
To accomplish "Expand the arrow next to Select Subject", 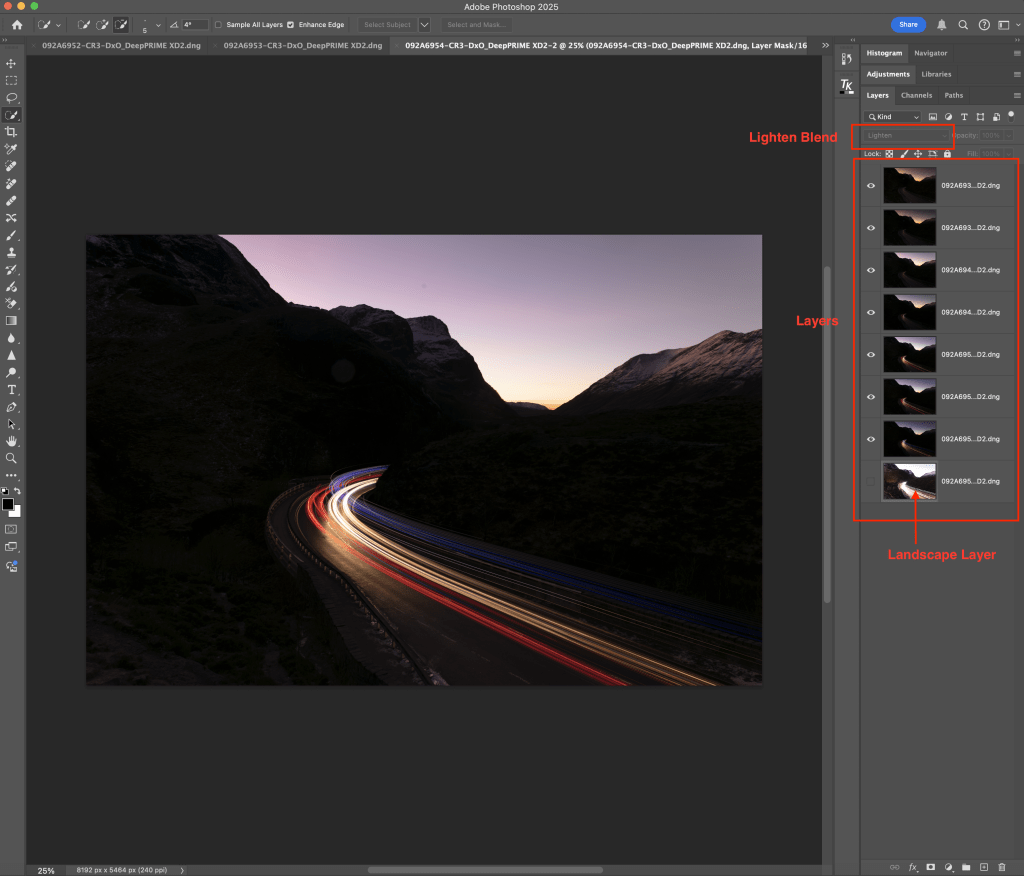I will tap(425, 24).
